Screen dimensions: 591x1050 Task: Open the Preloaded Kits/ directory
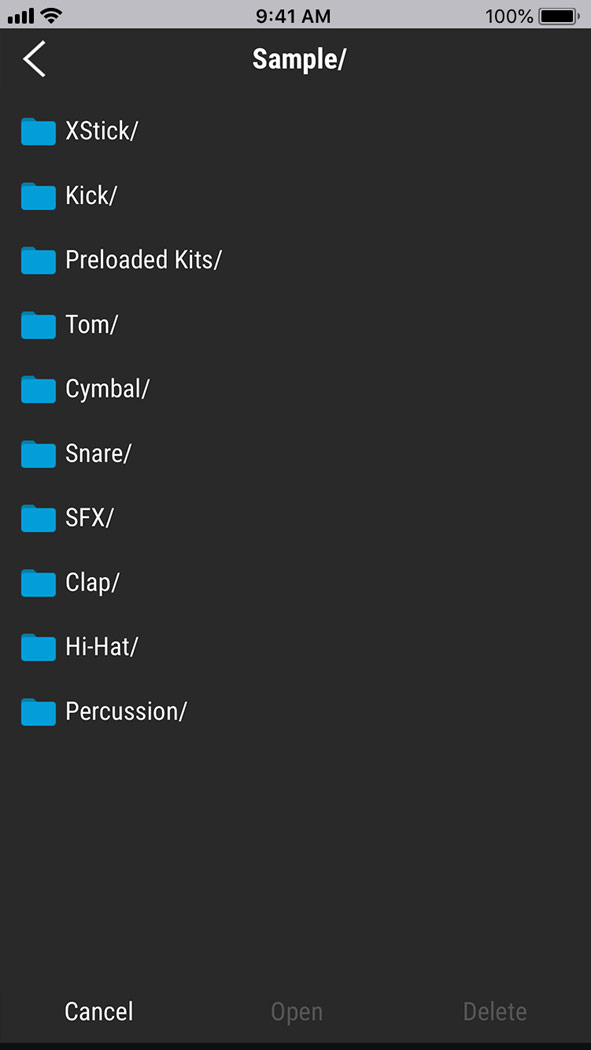143,260
